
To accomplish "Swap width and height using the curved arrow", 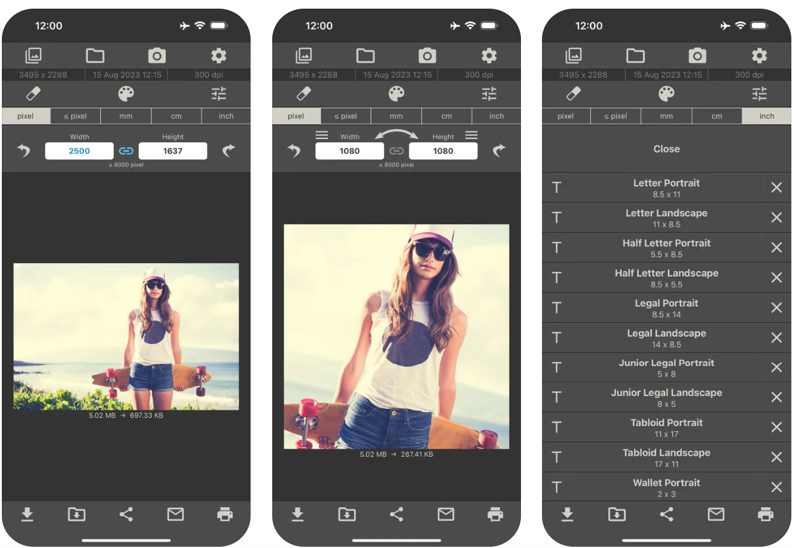I will (396, 135).
